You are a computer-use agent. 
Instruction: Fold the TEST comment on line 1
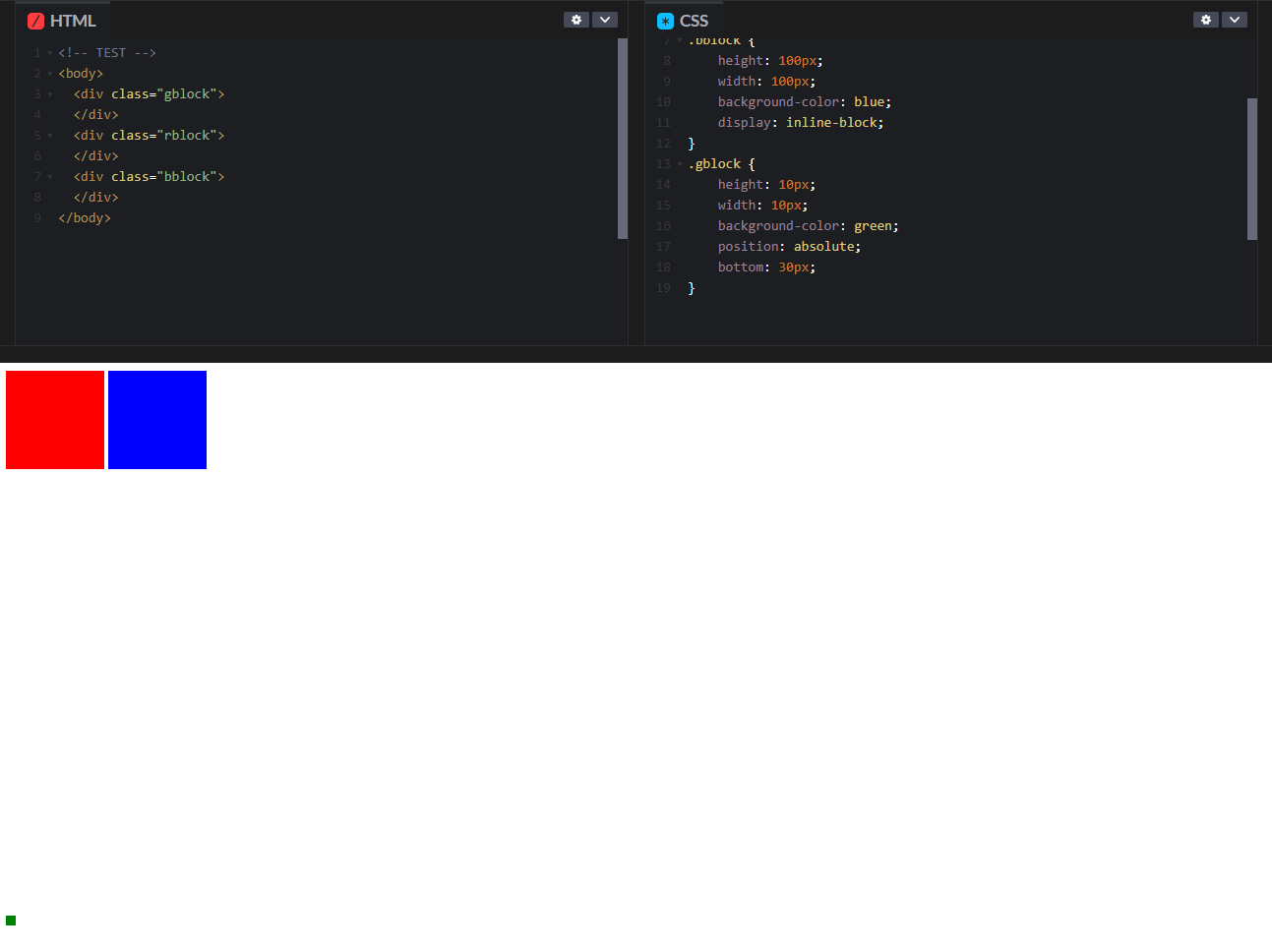pyautogui.click(x=50, y=53)
